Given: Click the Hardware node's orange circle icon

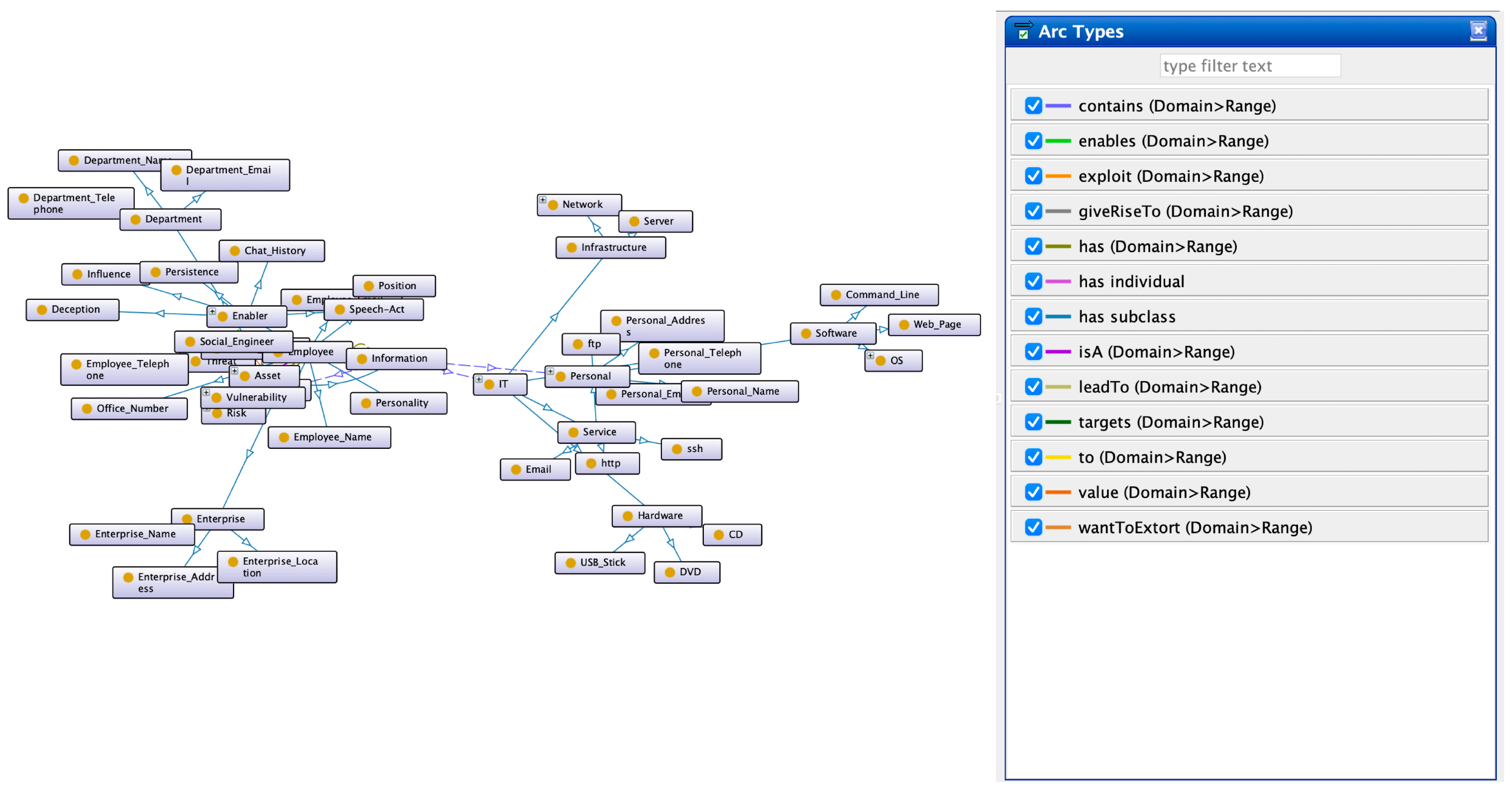Looking at the screenshot, I should click(x=628, y=516).
